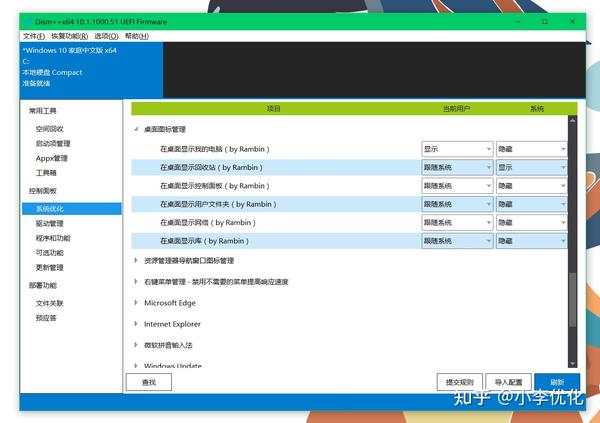Open 系统 dropdown for 在桌面显示我的电脑
This screenshot has width=600, height=423.
(x=532, y=149)
